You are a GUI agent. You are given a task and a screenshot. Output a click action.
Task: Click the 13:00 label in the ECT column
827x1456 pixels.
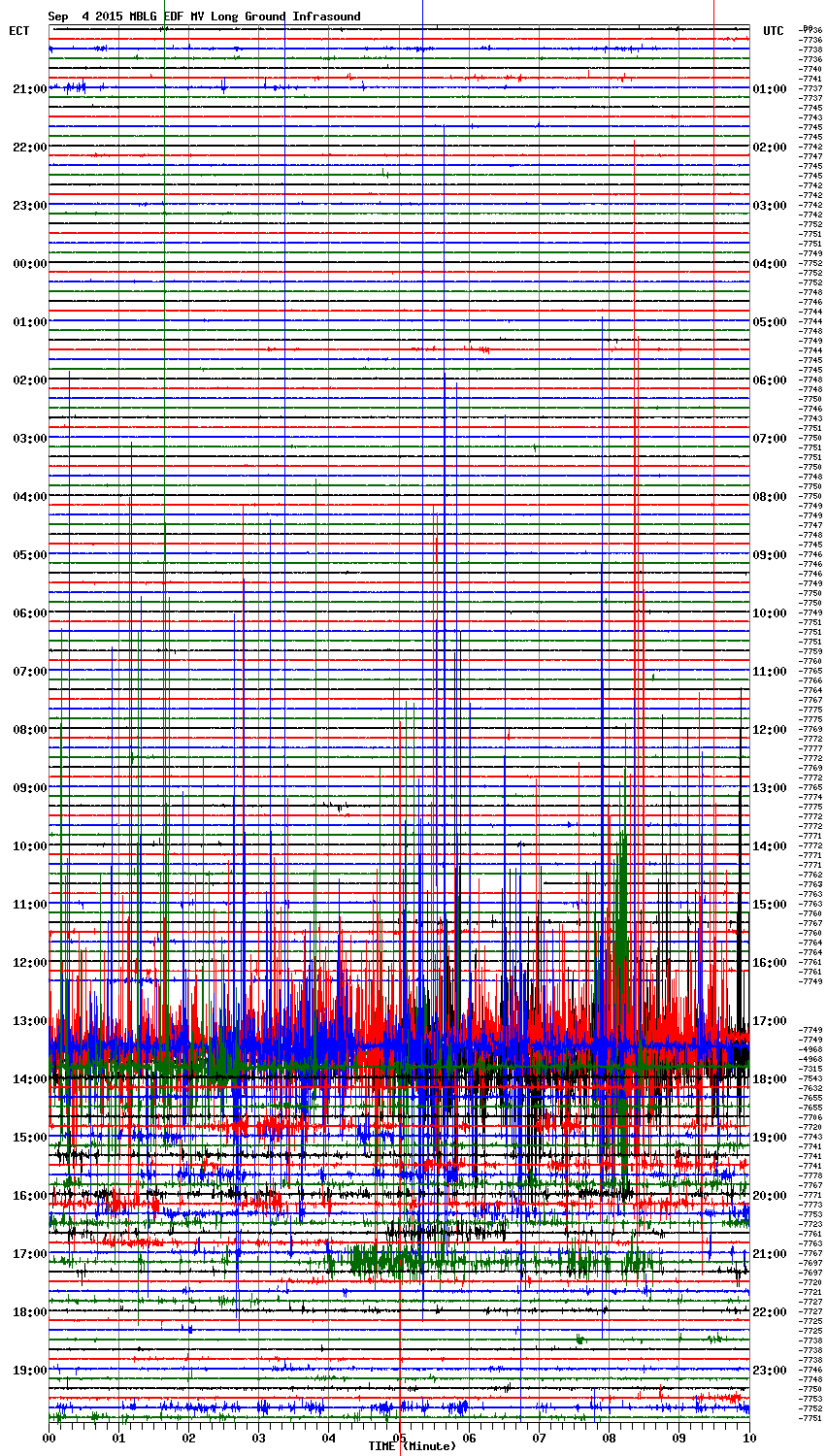[29, 1021]
